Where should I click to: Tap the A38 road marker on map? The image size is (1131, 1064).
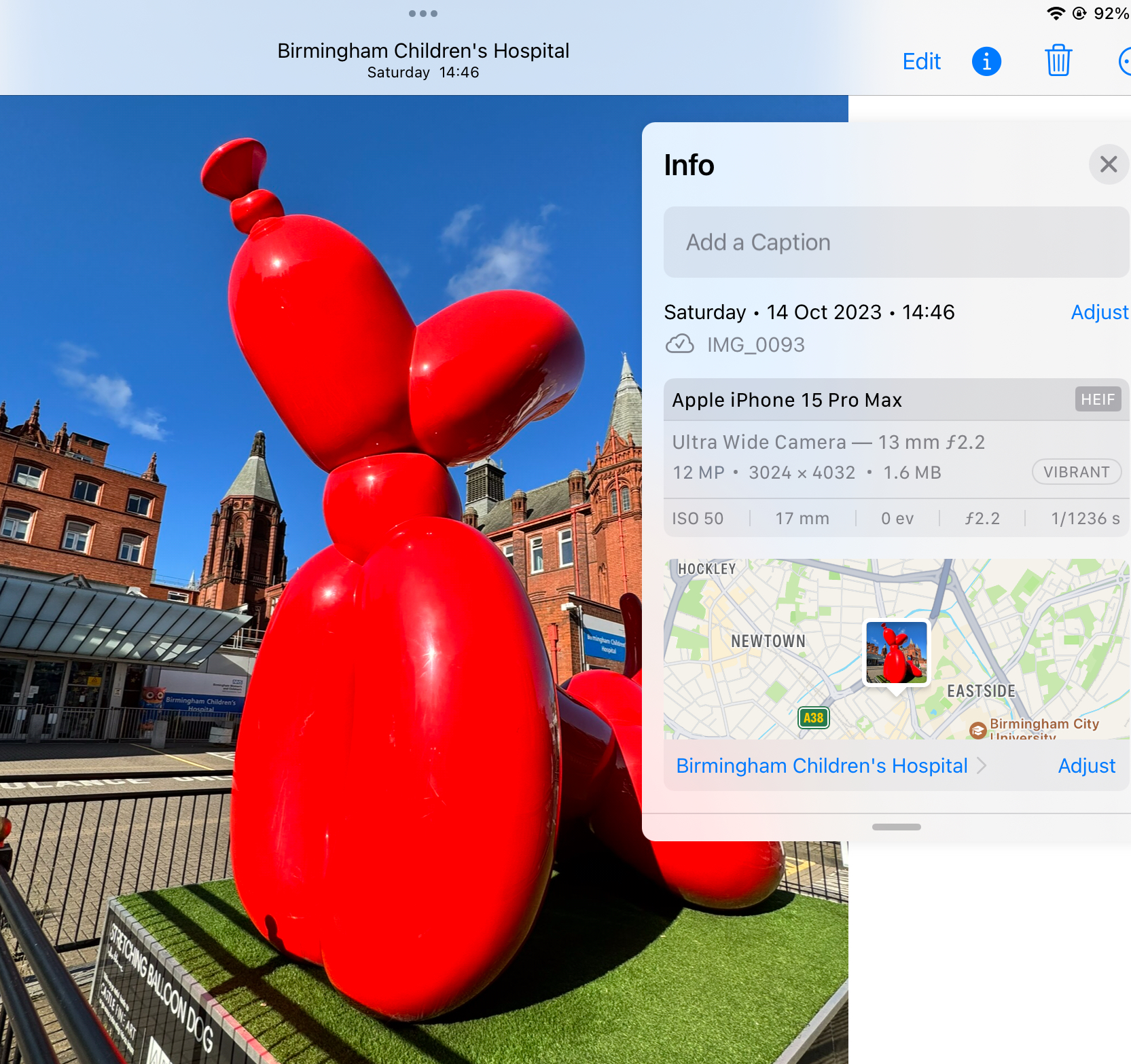coord(813,718)
